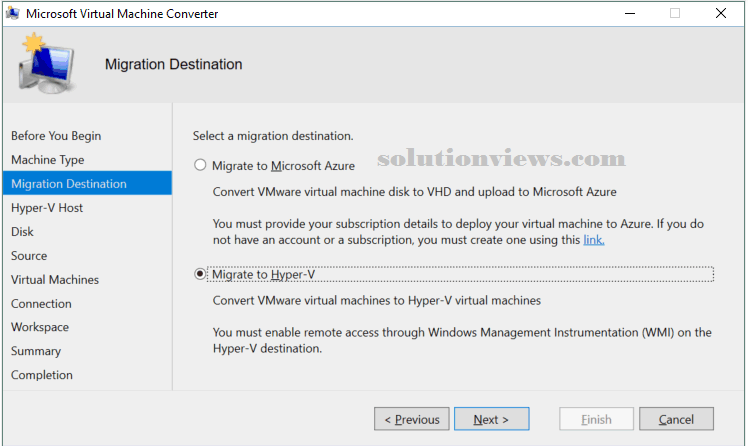Viewport: 748px width, 446px height.
Task: Select Migrate to Hyper-V radio button
Action: click(x=200, y=274)
